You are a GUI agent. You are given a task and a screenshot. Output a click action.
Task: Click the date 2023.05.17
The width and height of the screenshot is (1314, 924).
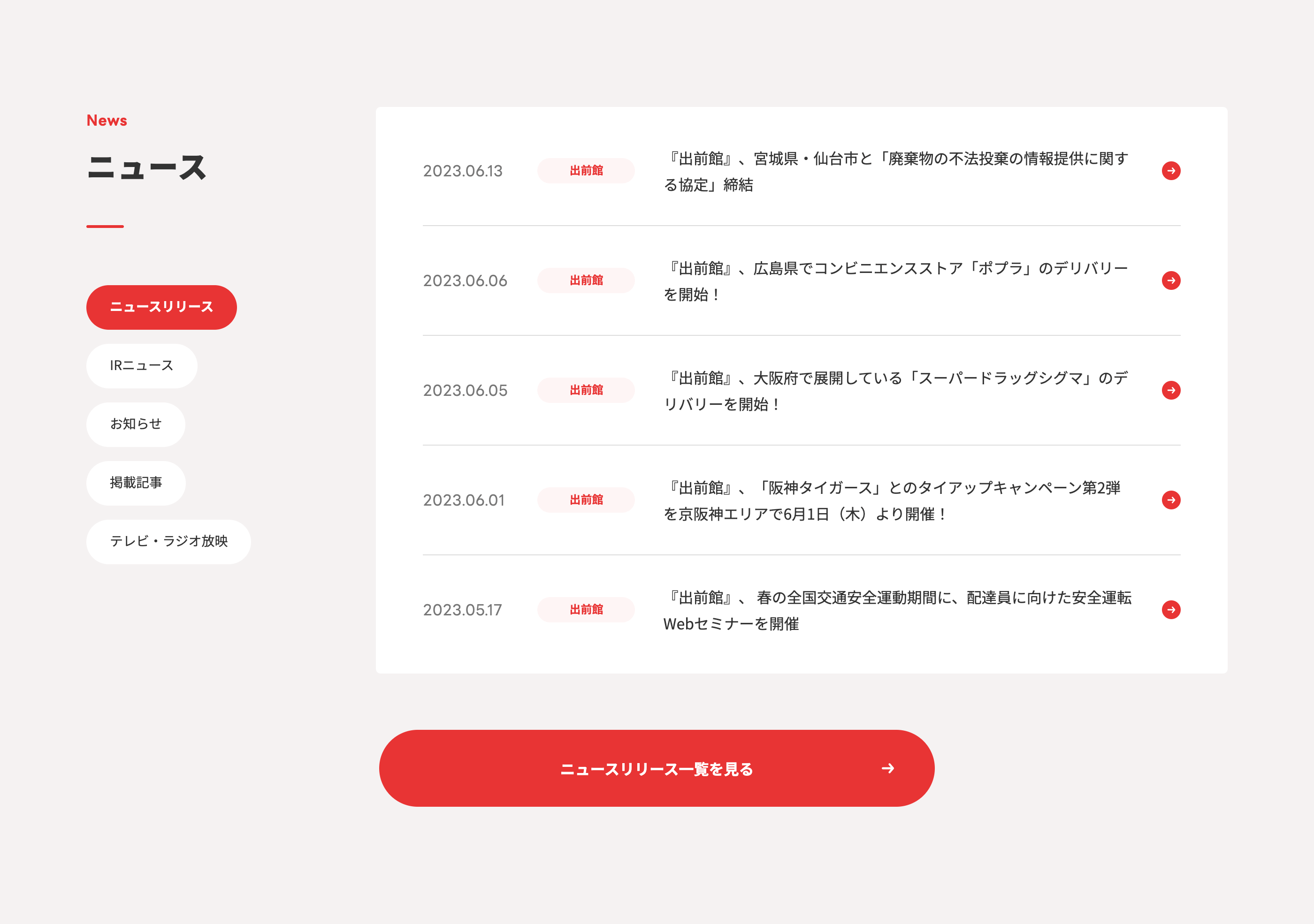pyautogui.click(x=462, y=611)
